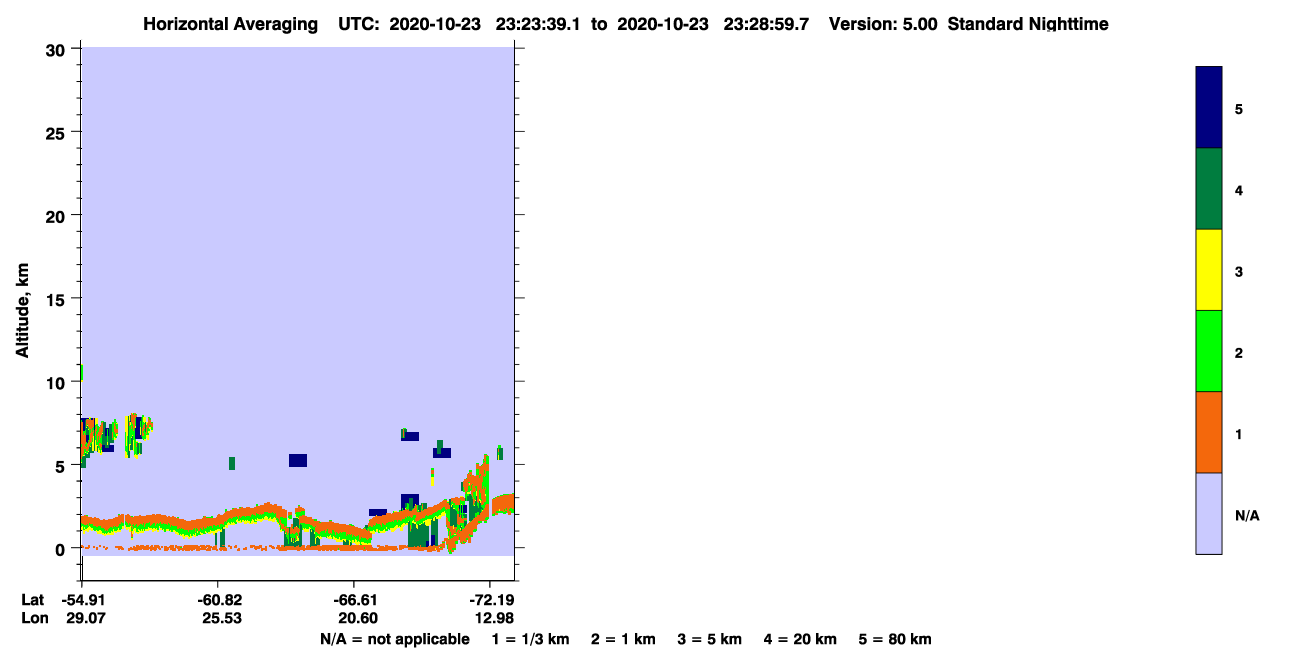
Task: Click the 'Standard Nighttime' text
Action: point(1028,24)
